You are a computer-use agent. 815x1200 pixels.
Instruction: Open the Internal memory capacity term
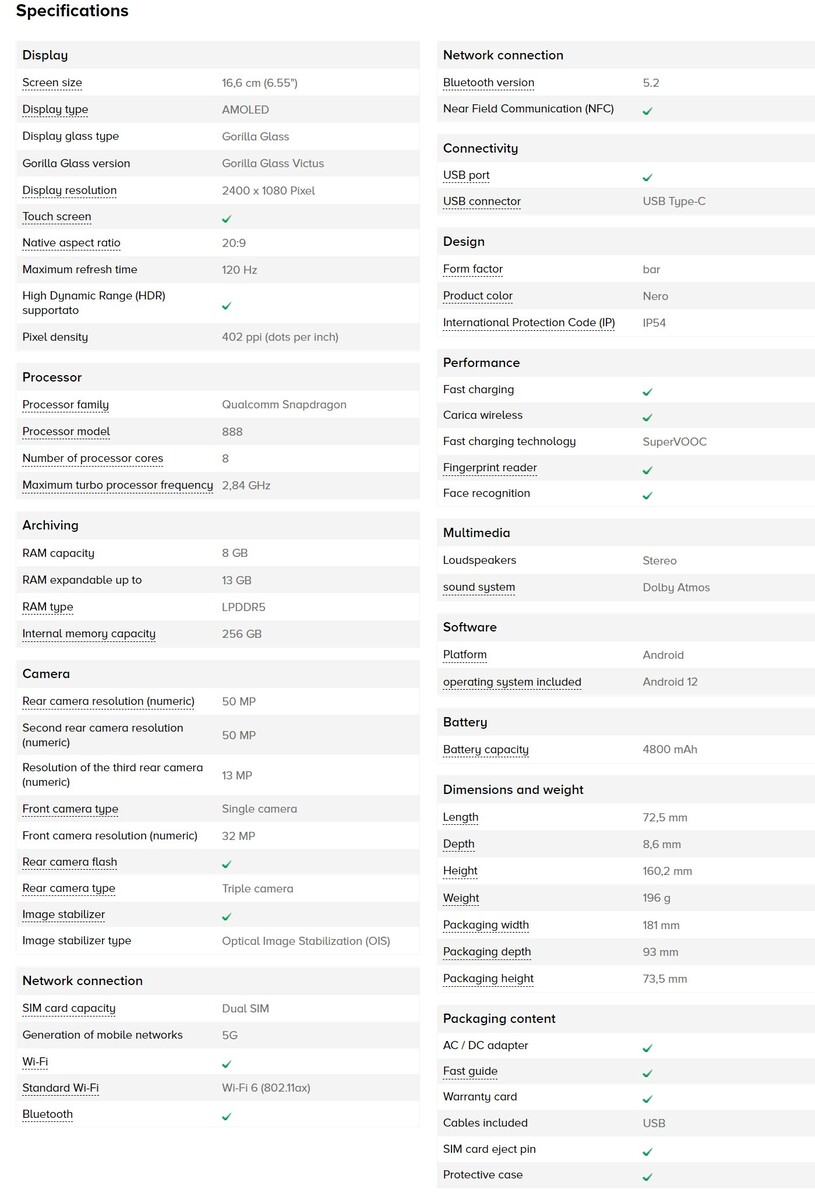pyautogui.click(x=88, y=634)
